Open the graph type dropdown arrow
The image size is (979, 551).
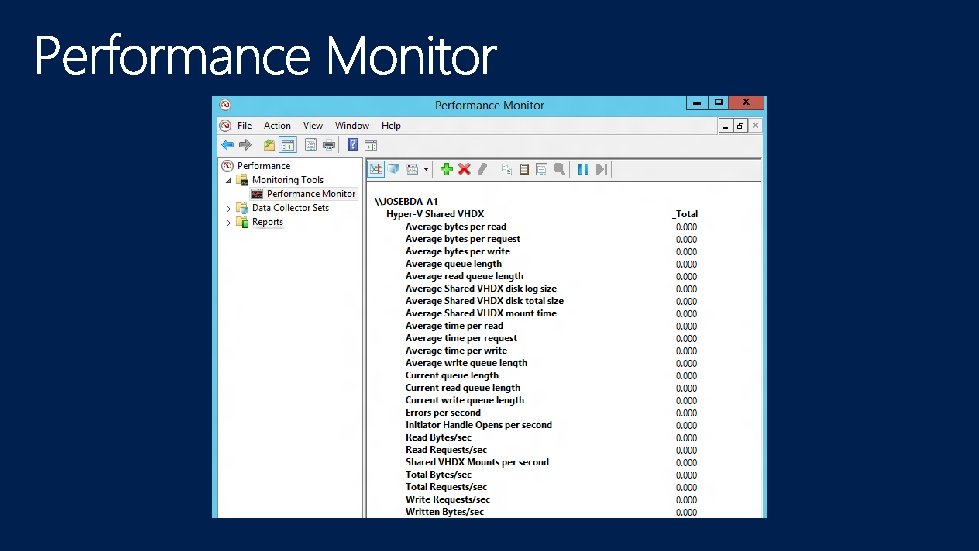coord(426,169)
